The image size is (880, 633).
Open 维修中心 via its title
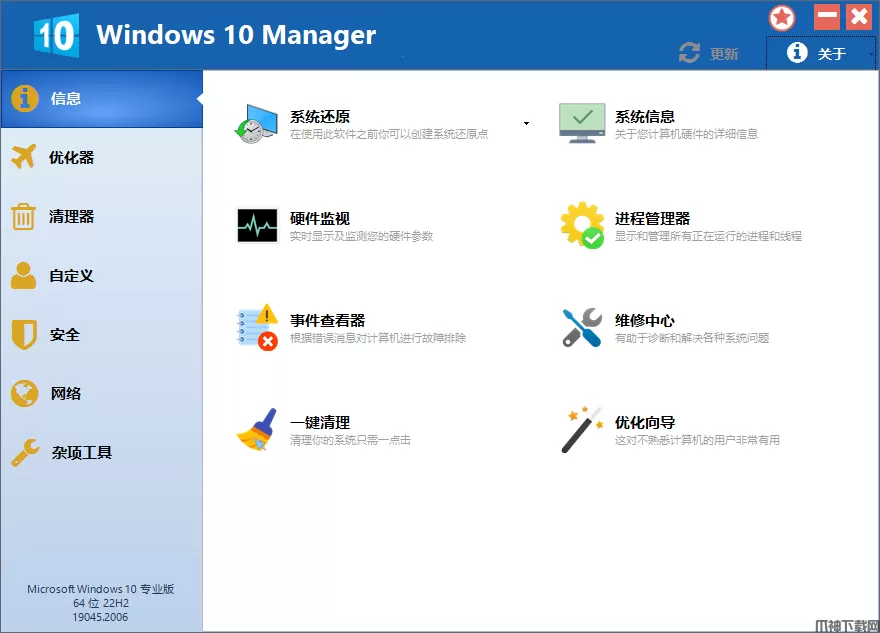645,320
